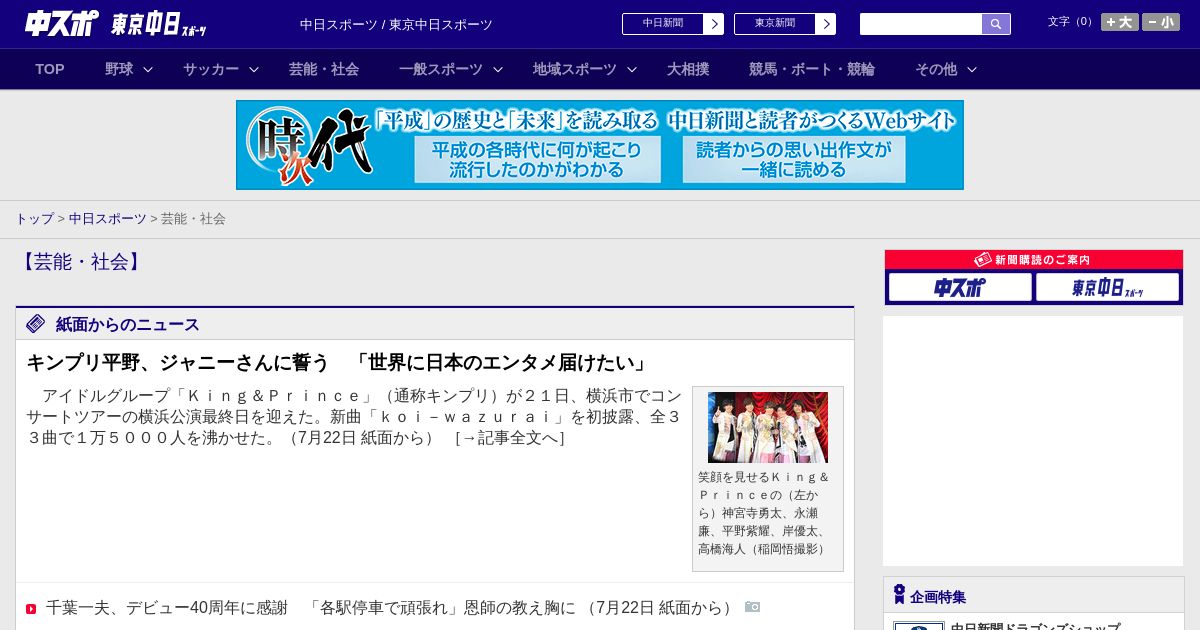Click 中日スポーツ breadcrumb link
Screen dimensions: 1200x630
108,218
